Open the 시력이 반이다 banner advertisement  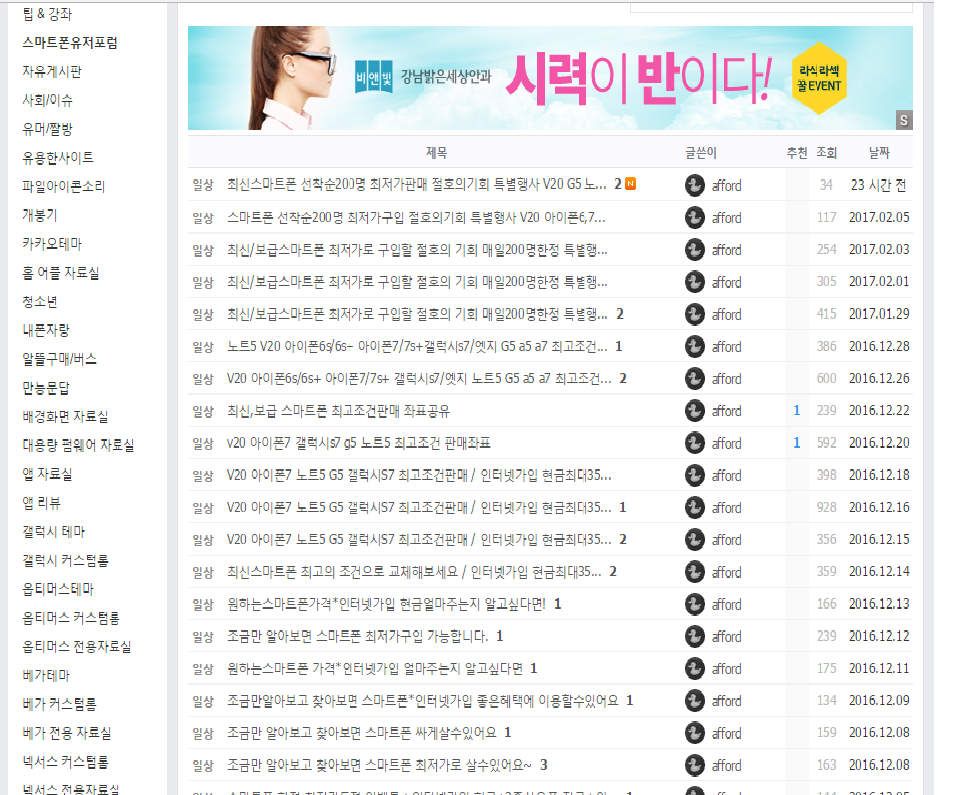550,78
